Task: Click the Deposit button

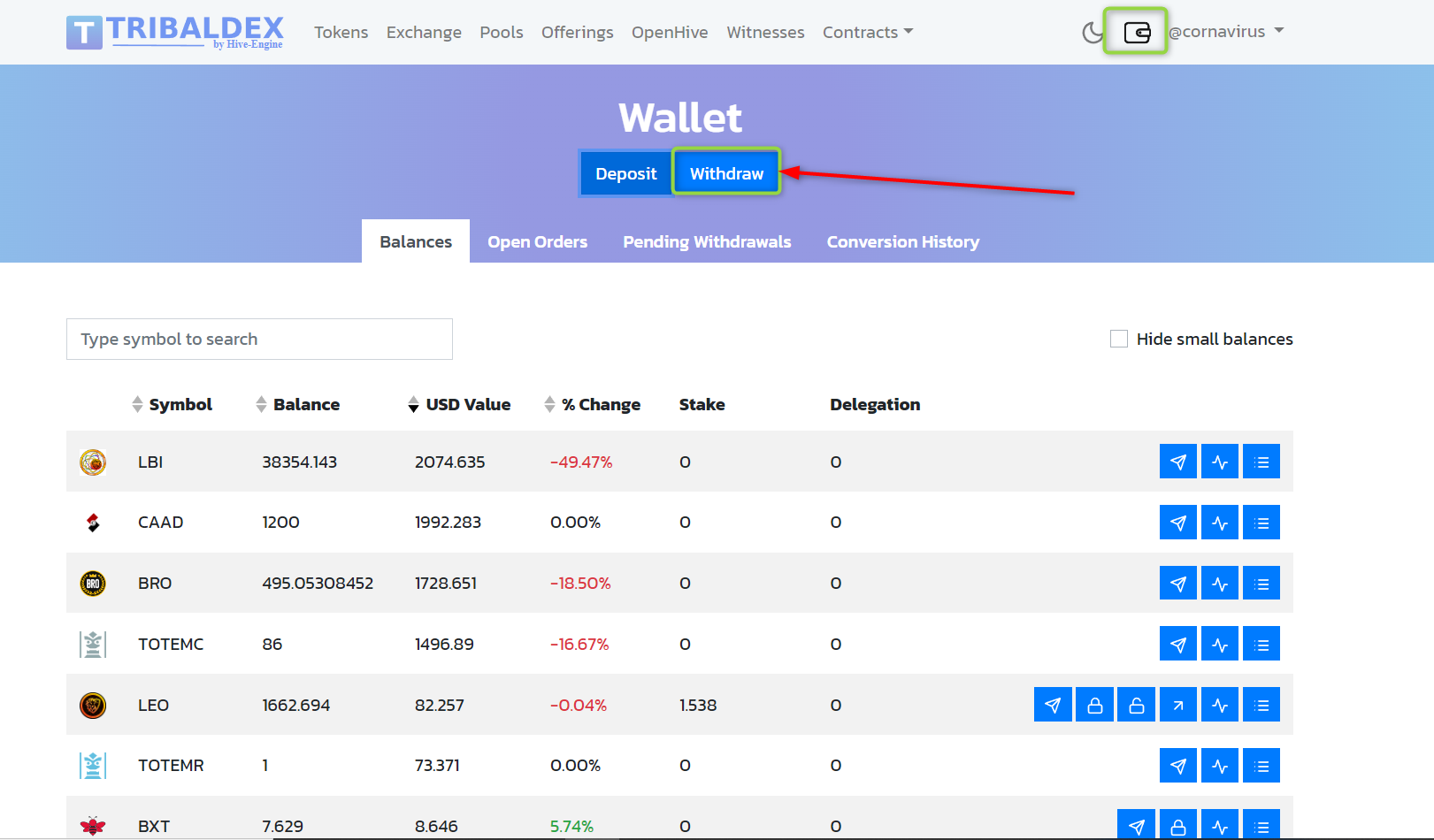Action: pyautogui.click(x=626, y=173)
